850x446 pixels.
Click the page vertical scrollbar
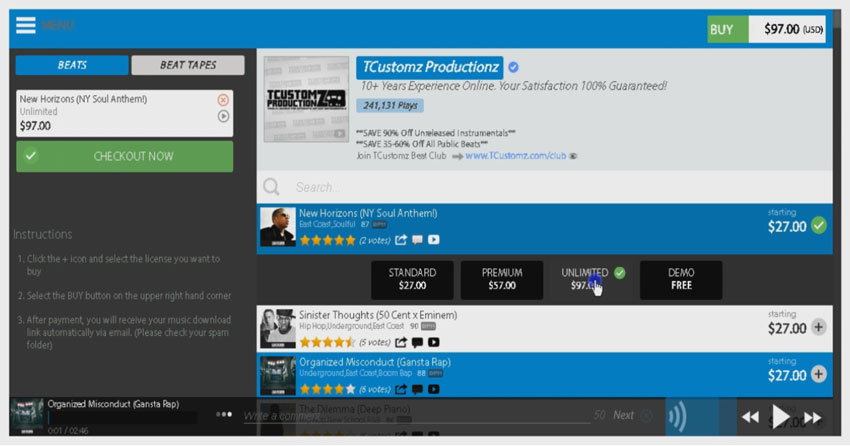(837, 222)
